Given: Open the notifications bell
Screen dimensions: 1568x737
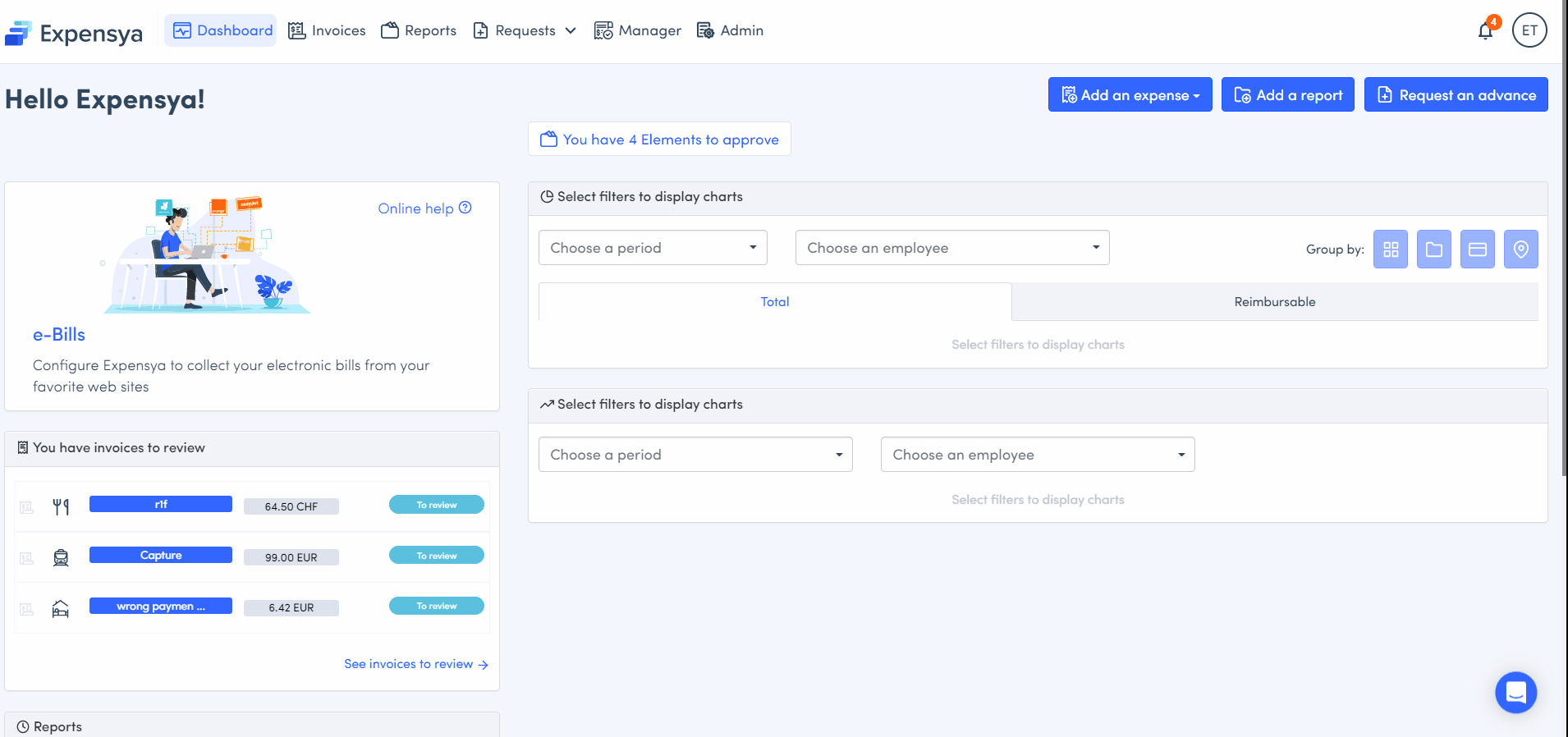Looking at the screenshot, I should 1485,31.
